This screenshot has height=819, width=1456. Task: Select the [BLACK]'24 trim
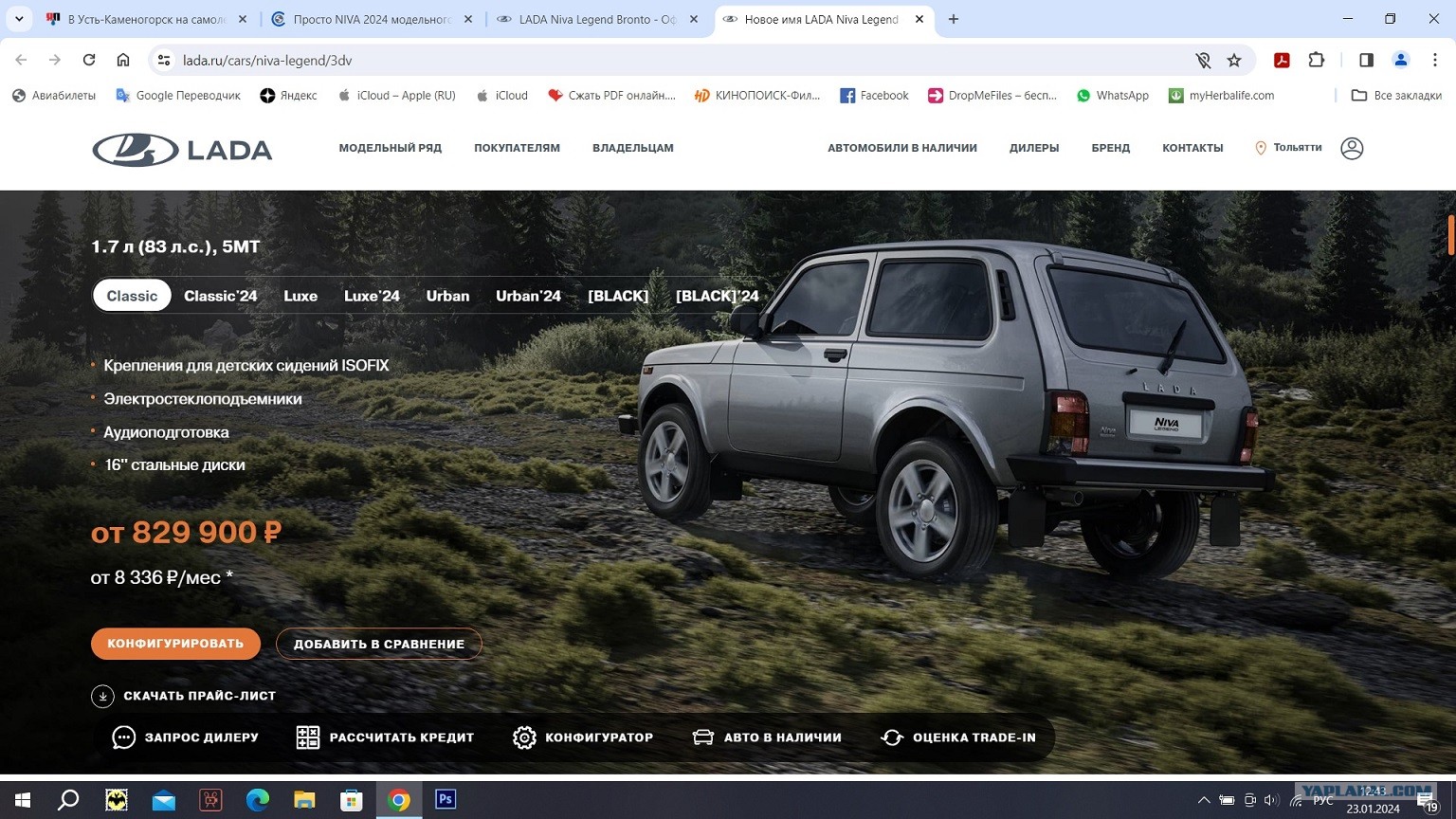point(718,296)
